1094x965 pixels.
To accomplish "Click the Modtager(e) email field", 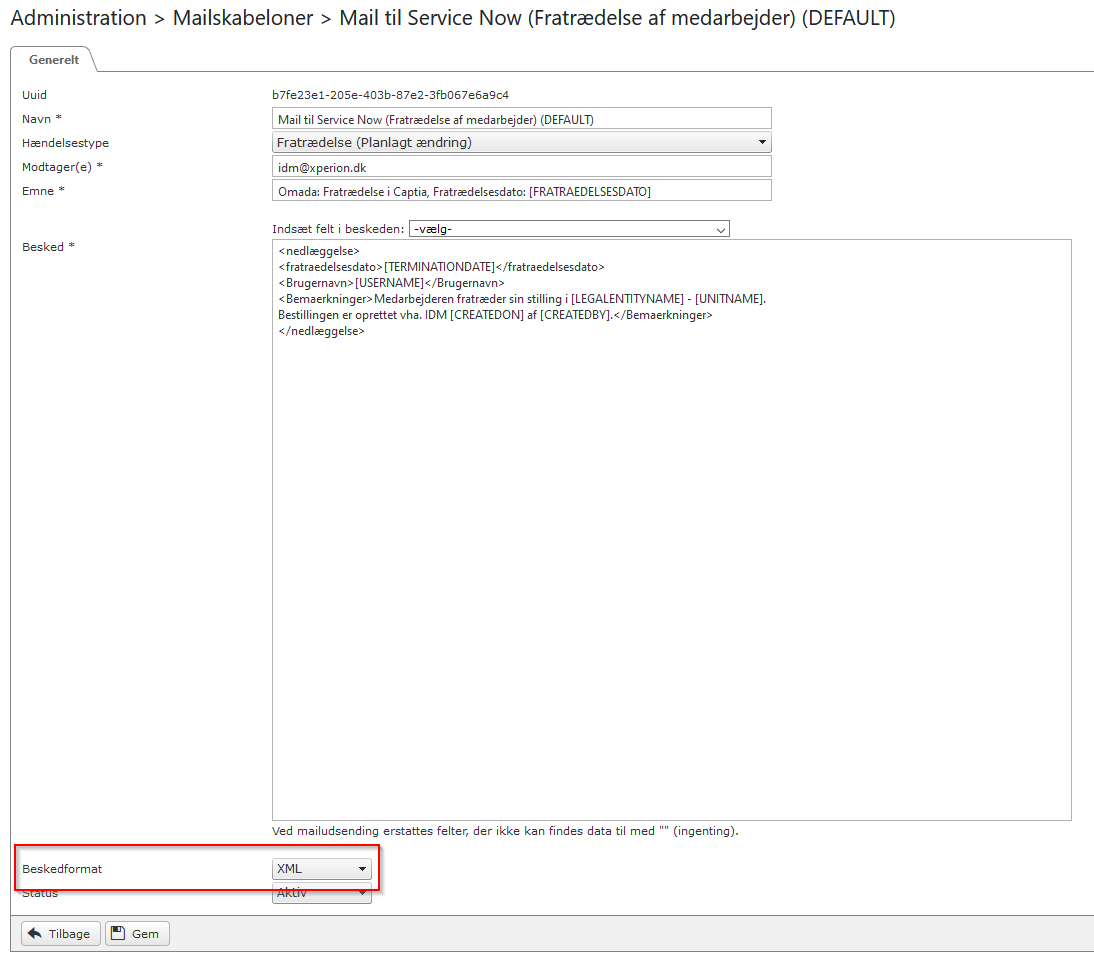I will click(x=521, y=167).
